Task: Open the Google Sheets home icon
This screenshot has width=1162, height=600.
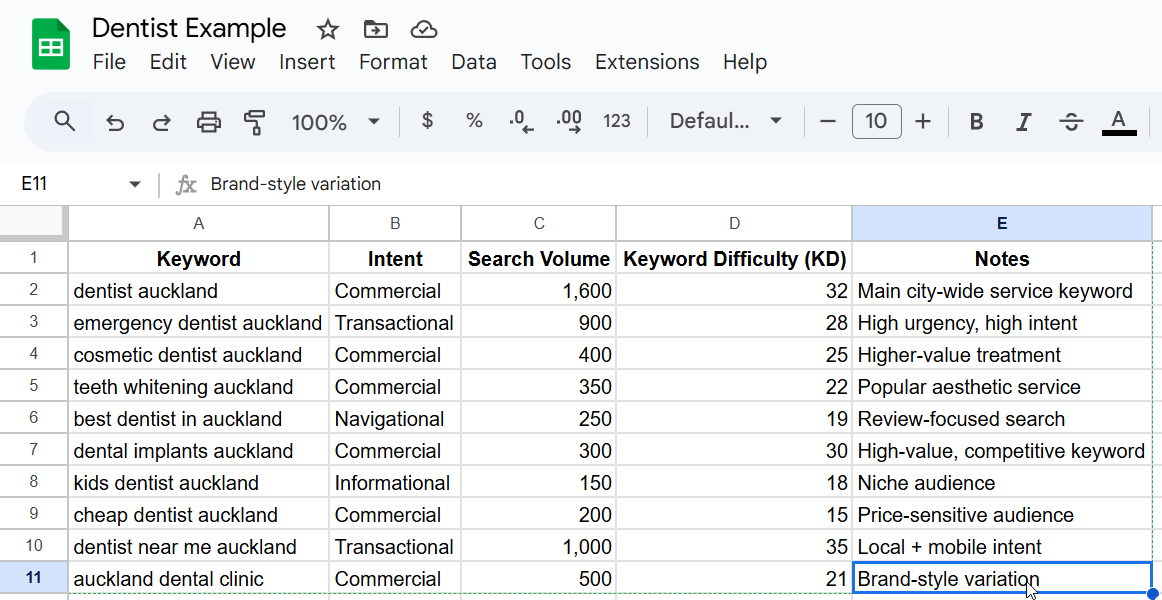Action: (50, 45)
